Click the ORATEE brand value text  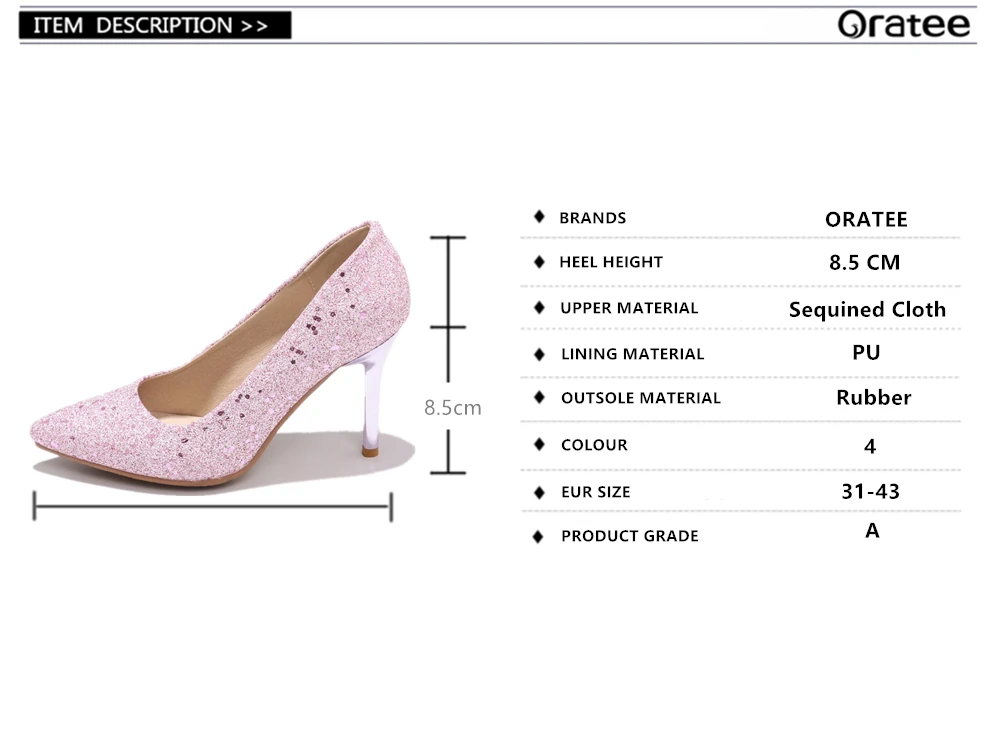pyautogui.click(x=866, y=219)
